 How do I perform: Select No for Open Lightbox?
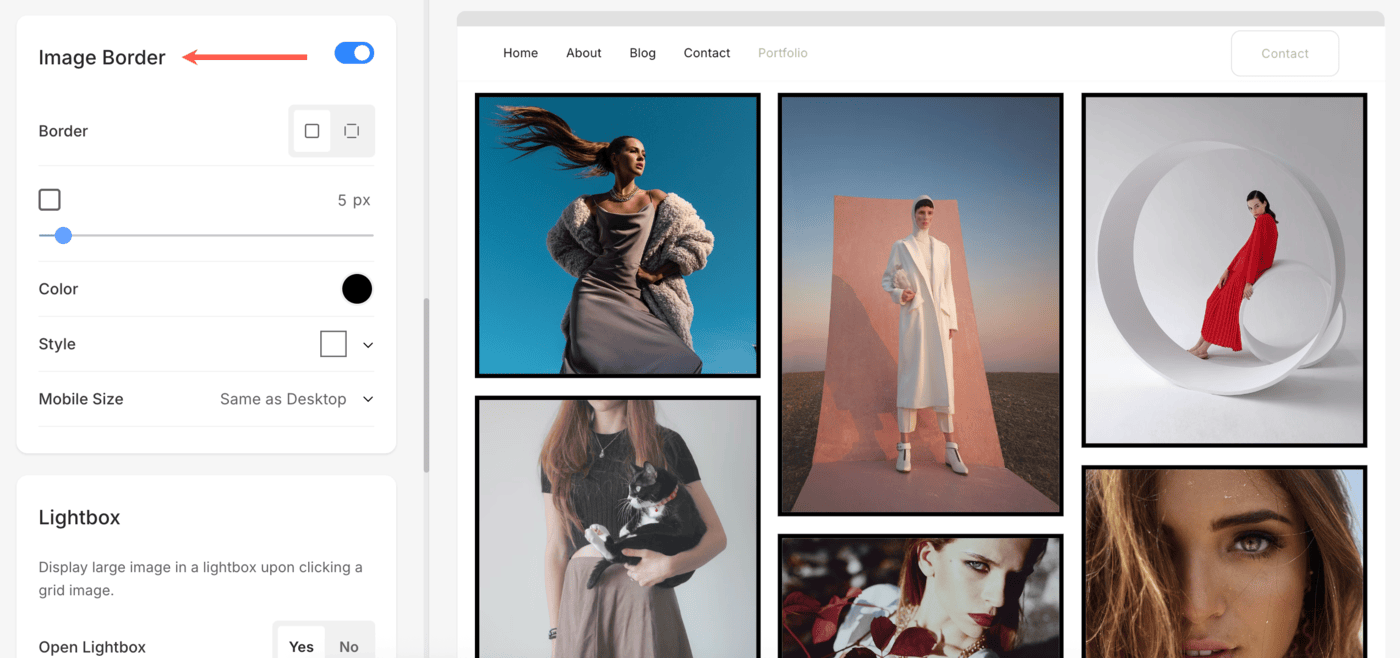click(x=348, y=646)
